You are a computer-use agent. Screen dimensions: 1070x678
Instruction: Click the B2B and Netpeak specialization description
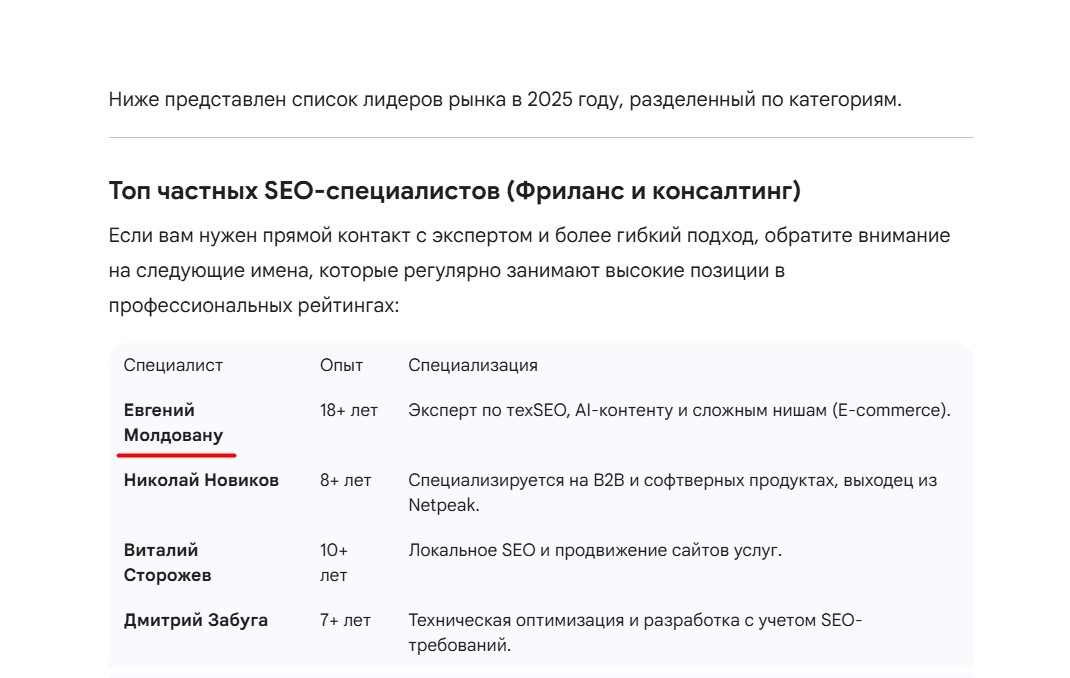[672, 493]
